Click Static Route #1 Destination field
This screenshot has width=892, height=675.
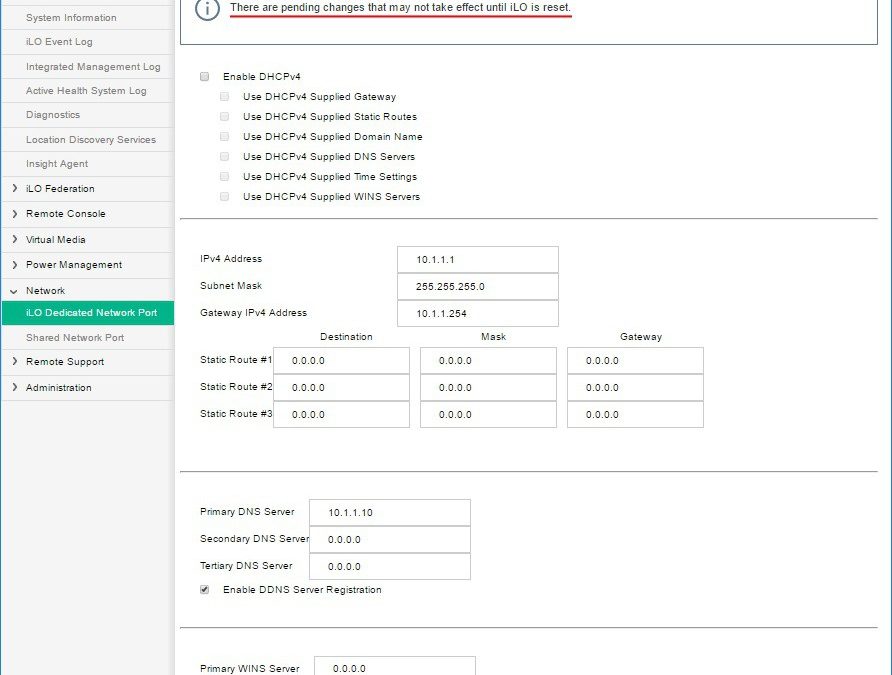point(341,361)
